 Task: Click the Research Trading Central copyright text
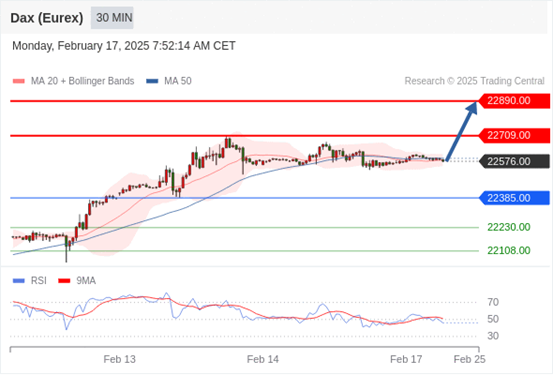(x=474, y=81)
